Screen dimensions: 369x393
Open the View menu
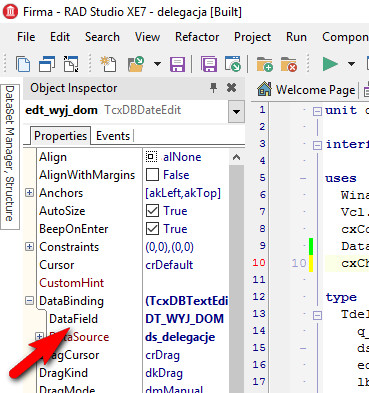(x=147, y=37)
